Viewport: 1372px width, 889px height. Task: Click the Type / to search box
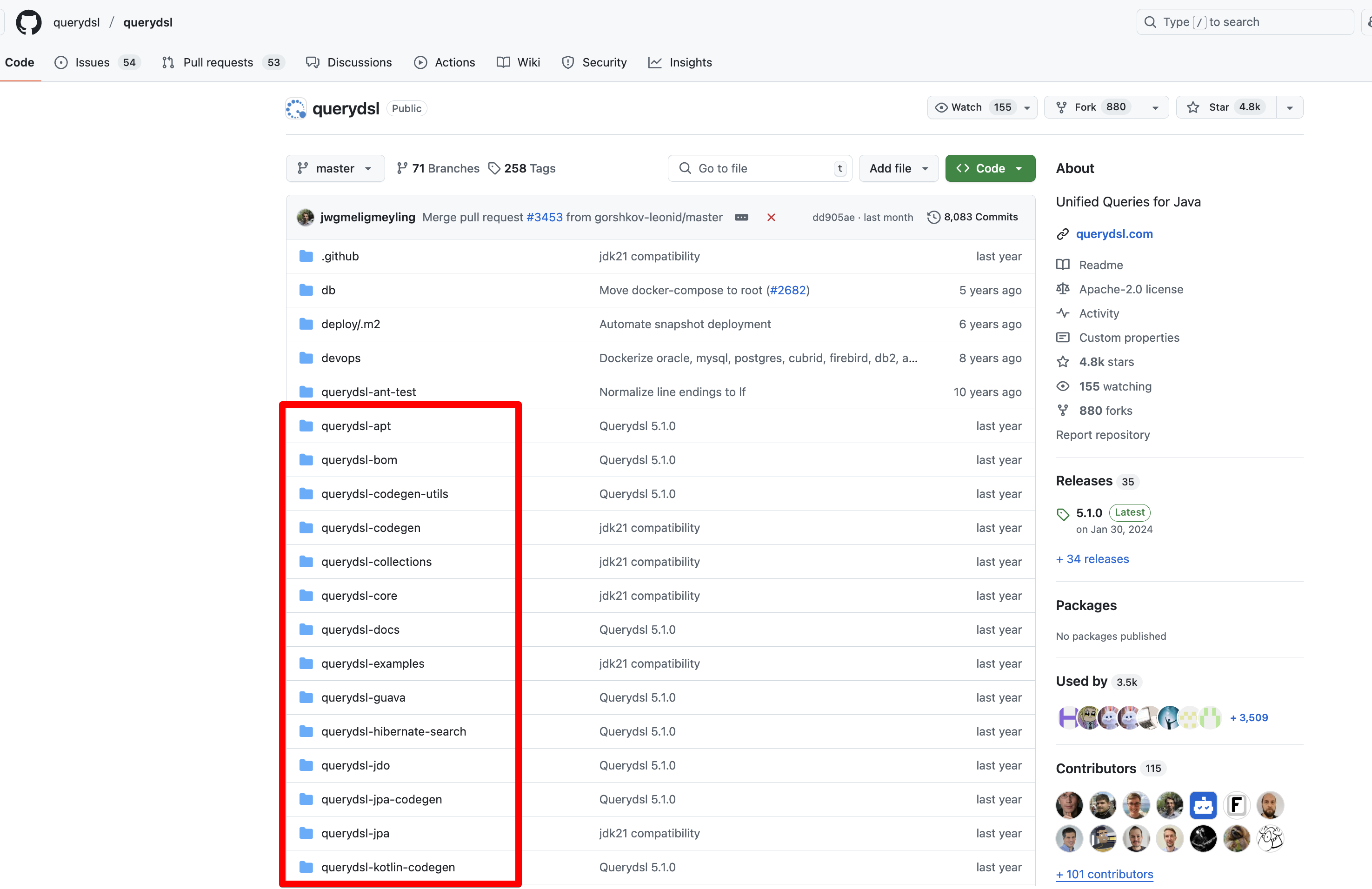pyautogui.click(x=1245, y=22)
